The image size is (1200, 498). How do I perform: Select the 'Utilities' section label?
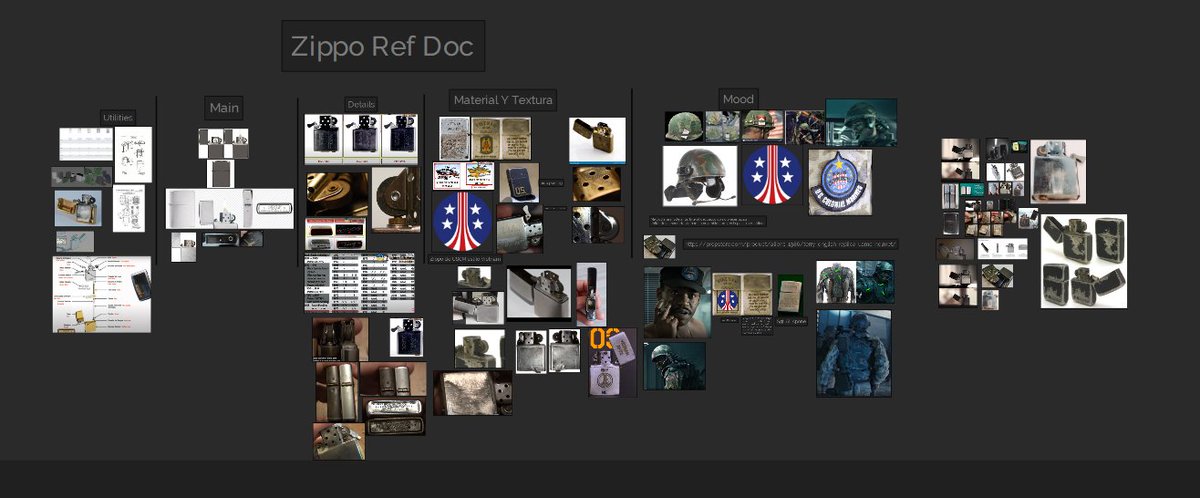tap(118, 118)
